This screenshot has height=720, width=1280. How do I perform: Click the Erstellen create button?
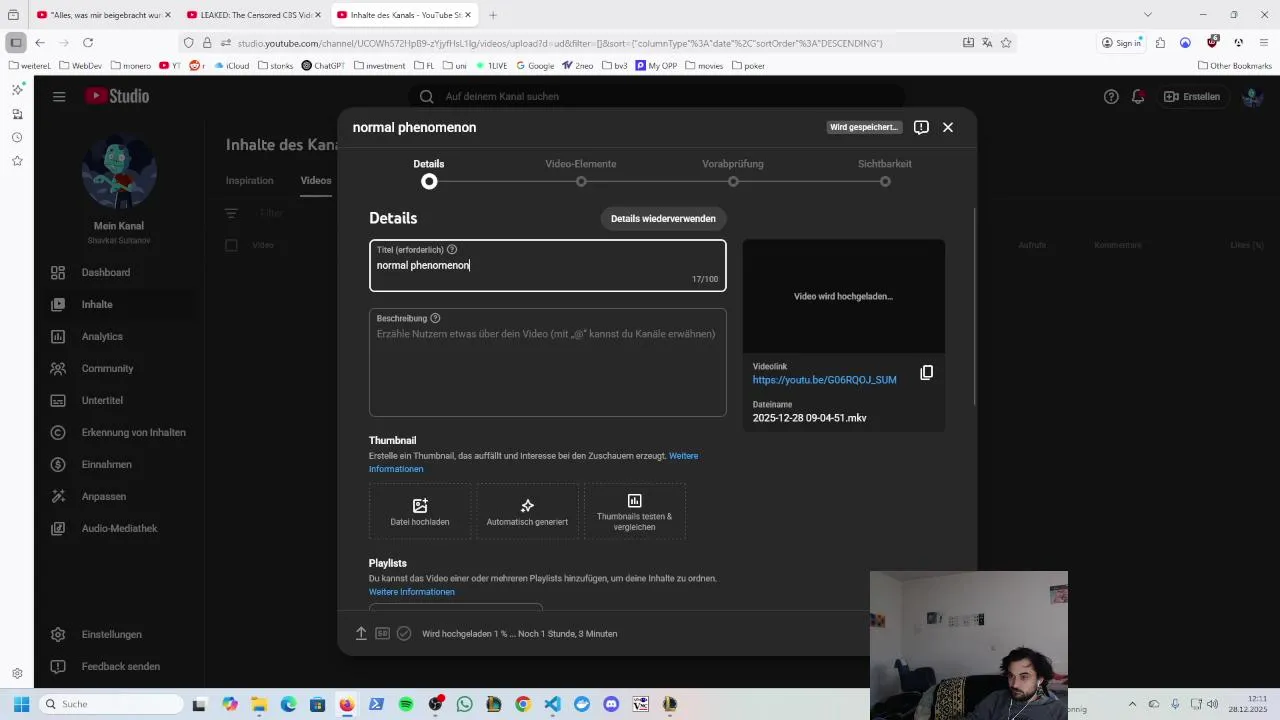[1192, 97]
